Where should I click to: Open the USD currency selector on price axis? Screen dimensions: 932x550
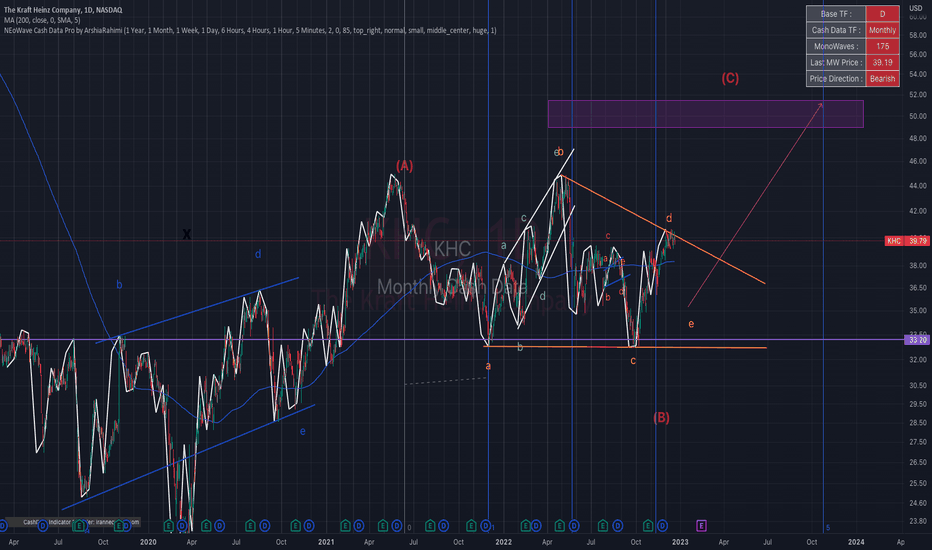pos(916,8)
